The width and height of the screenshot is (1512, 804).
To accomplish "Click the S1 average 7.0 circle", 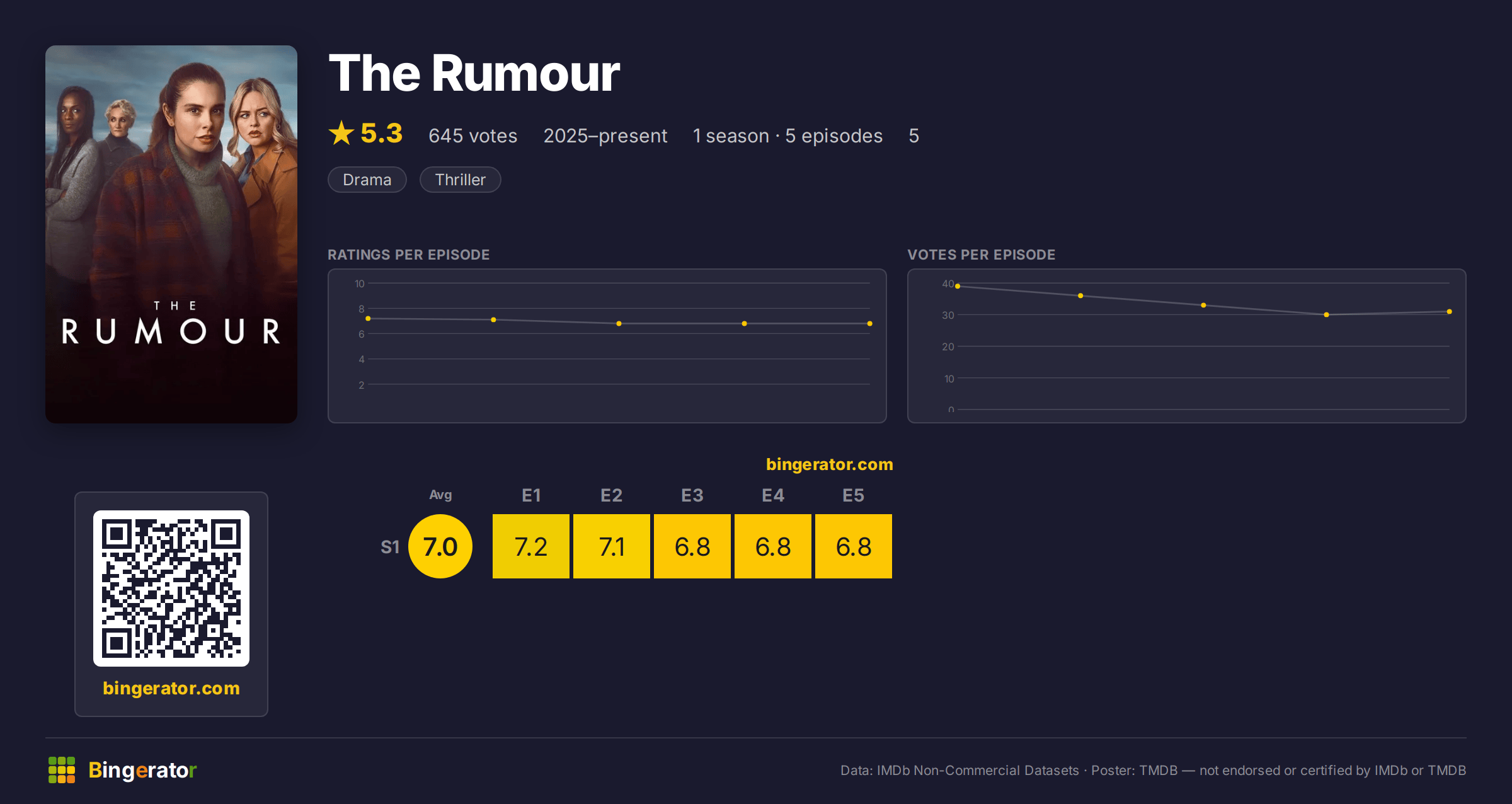I will 440,546.
